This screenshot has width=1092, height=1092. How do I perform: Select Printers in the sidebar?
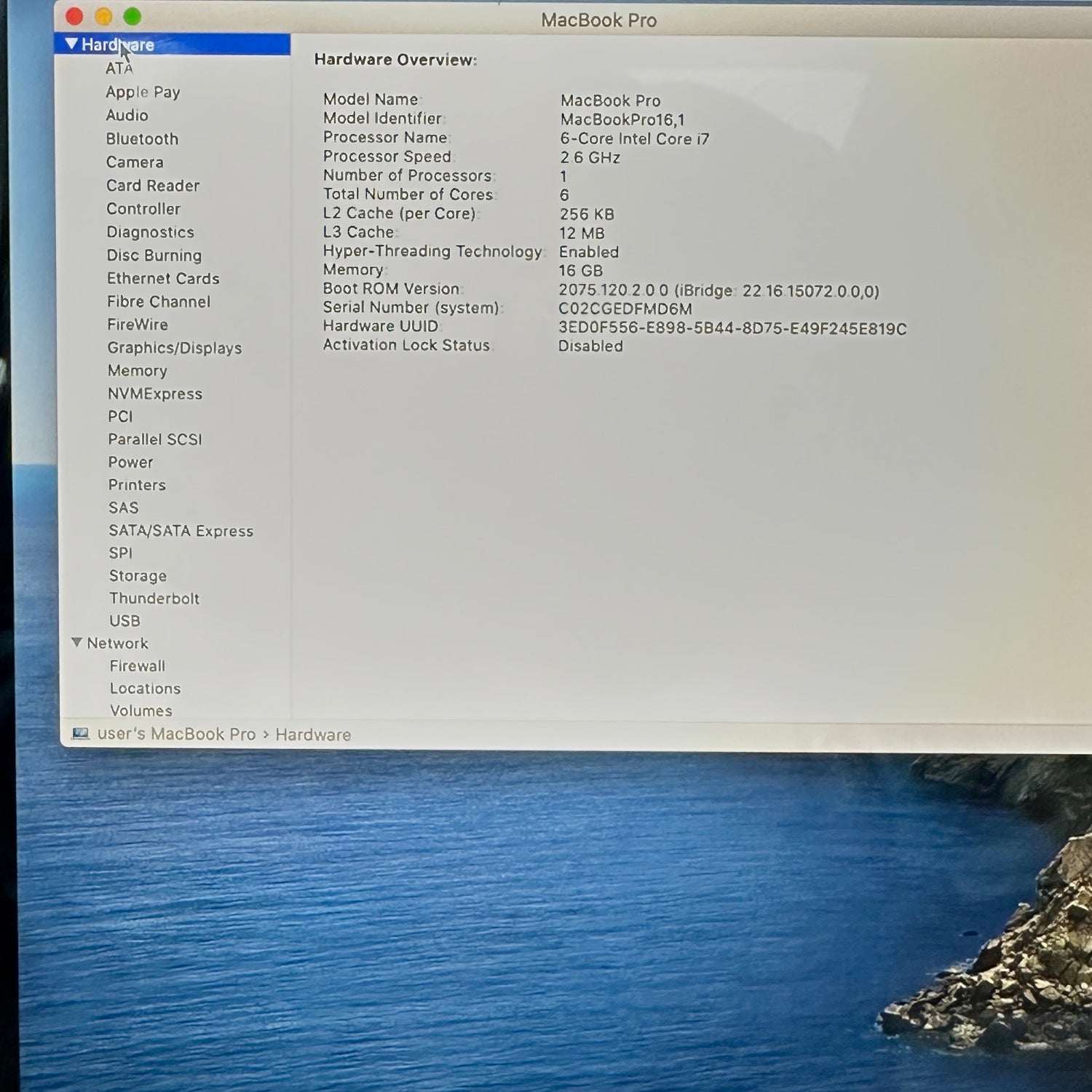point(137,484)
